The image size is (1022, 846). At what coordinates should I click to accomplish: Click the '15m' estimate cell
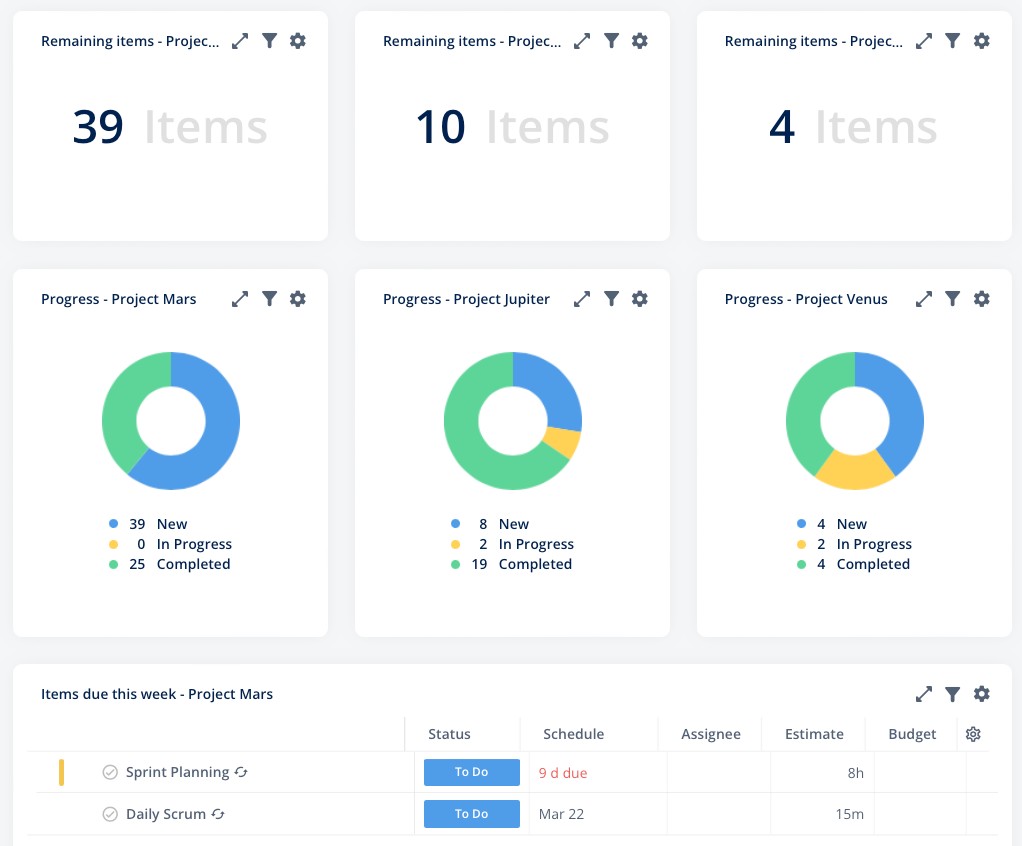click(x=850, y=814)
